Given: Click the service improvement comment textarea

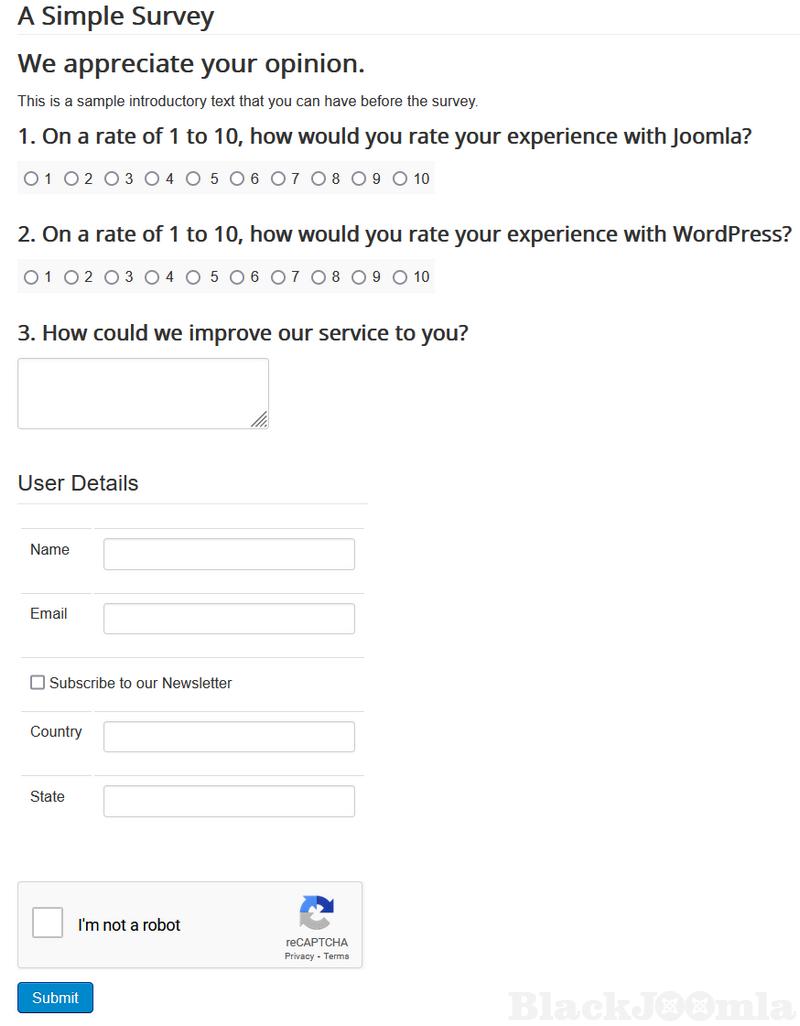Looking at the screenshot, I should pyautogui.click(x=143, y=393).
